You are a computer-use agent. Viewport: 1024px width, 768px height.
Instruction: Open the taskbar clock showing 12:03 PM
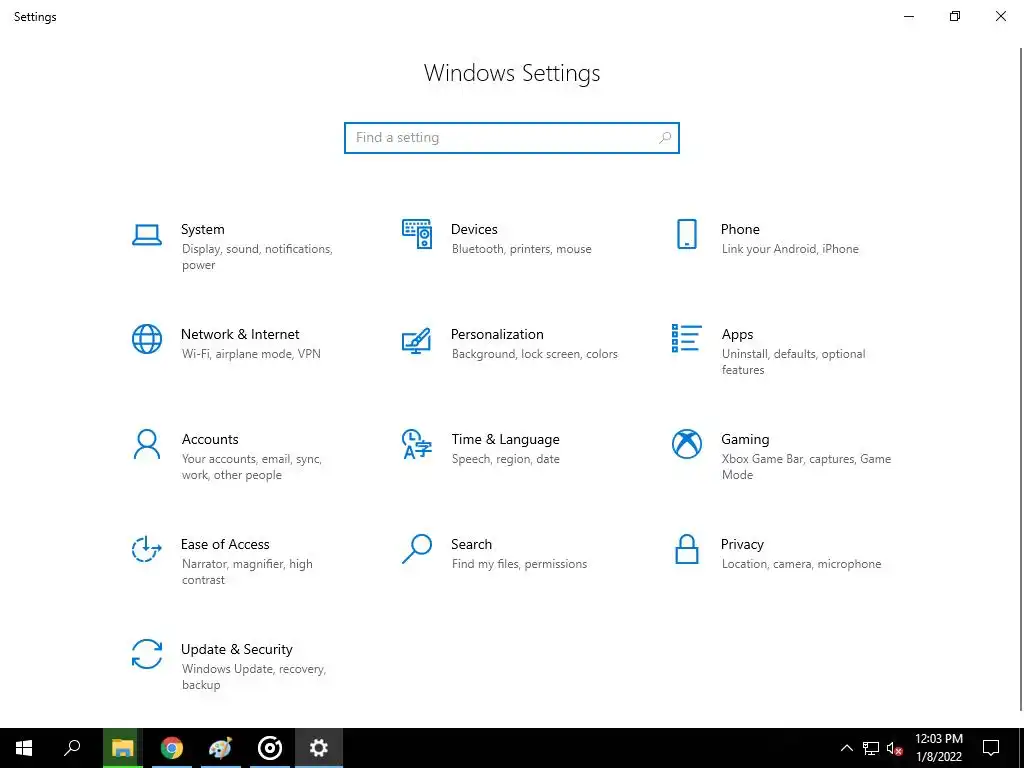pos(938,748)
